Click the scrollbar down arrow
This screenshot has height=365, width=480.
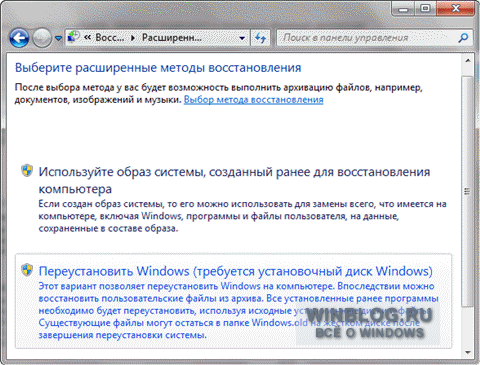point(468,352)
